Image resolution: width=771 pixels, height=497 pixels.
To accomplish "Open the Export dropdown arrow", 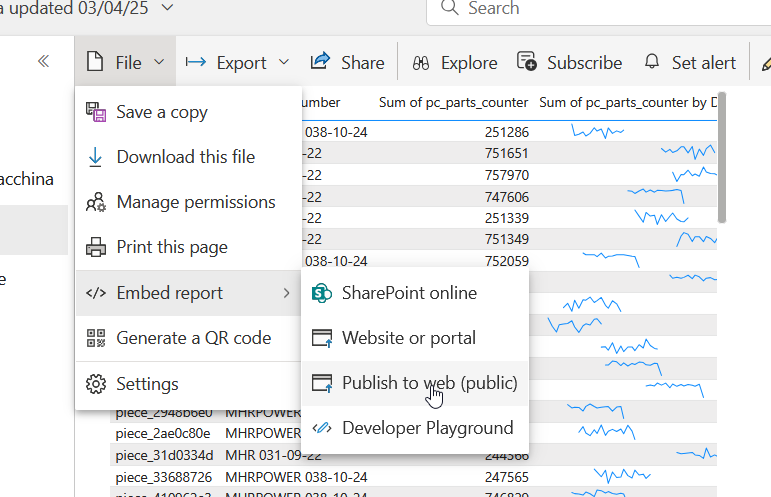I will 284,62.
